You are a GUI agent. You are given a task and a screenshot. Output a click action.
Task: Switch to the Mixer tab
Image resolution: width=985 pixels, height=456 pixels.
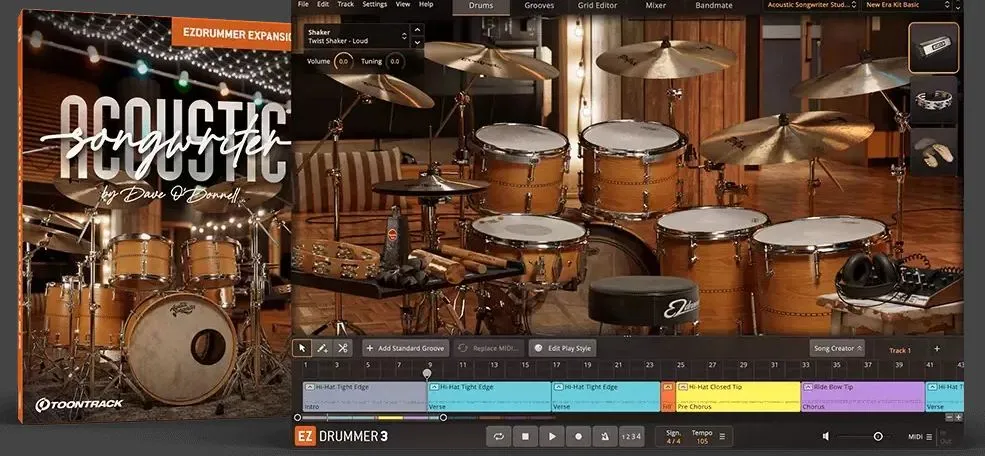point(656,6)
